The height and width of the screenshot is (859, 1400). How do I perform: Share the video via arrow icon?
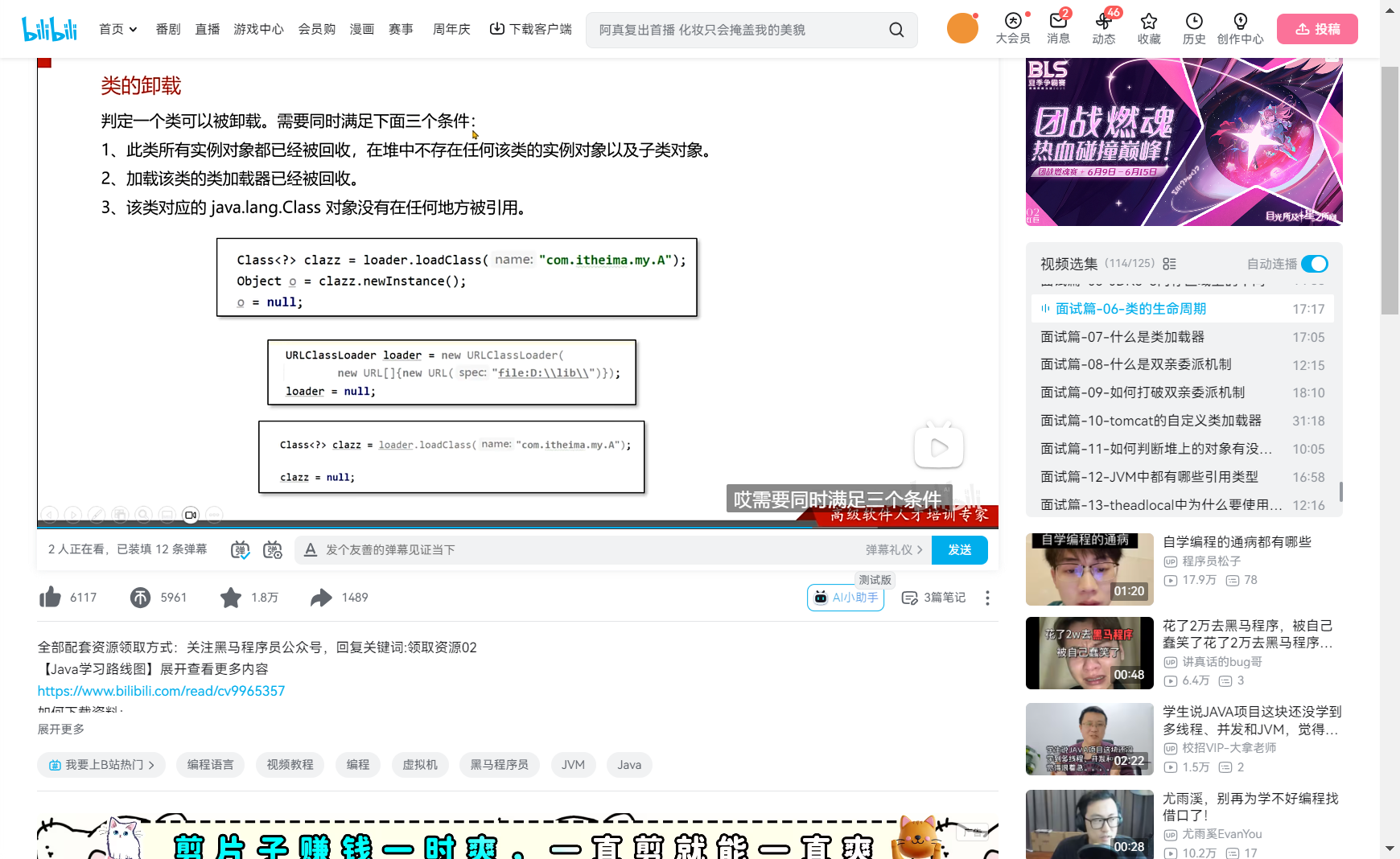click(321, 597)
